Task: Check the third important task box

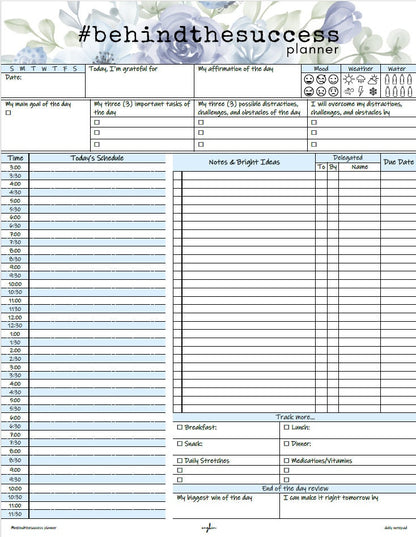Action: (x=97, y=144)
